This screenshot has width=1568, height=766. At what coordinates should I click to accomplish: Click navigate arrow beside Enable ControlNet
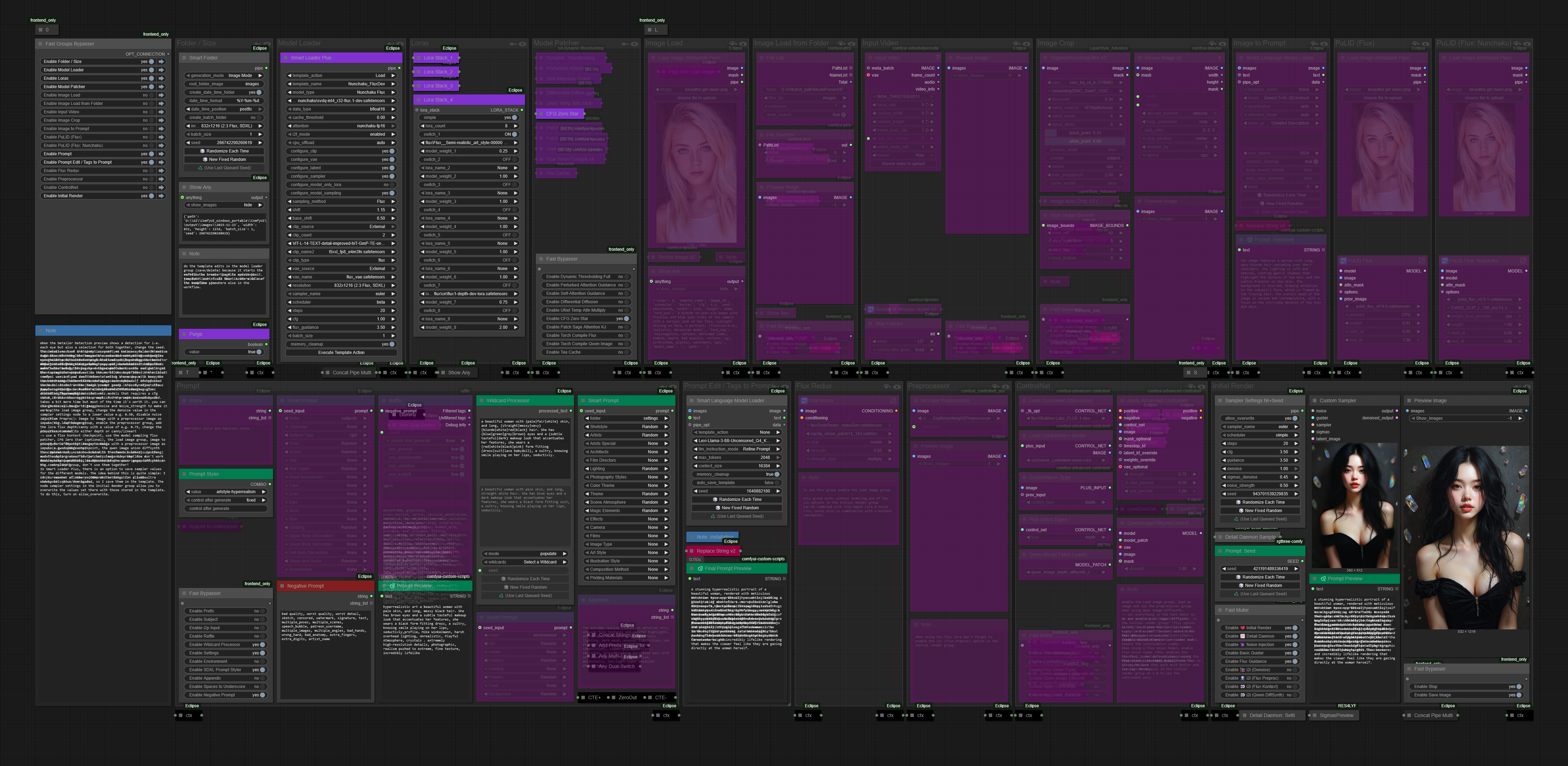[x=161, y=187]
